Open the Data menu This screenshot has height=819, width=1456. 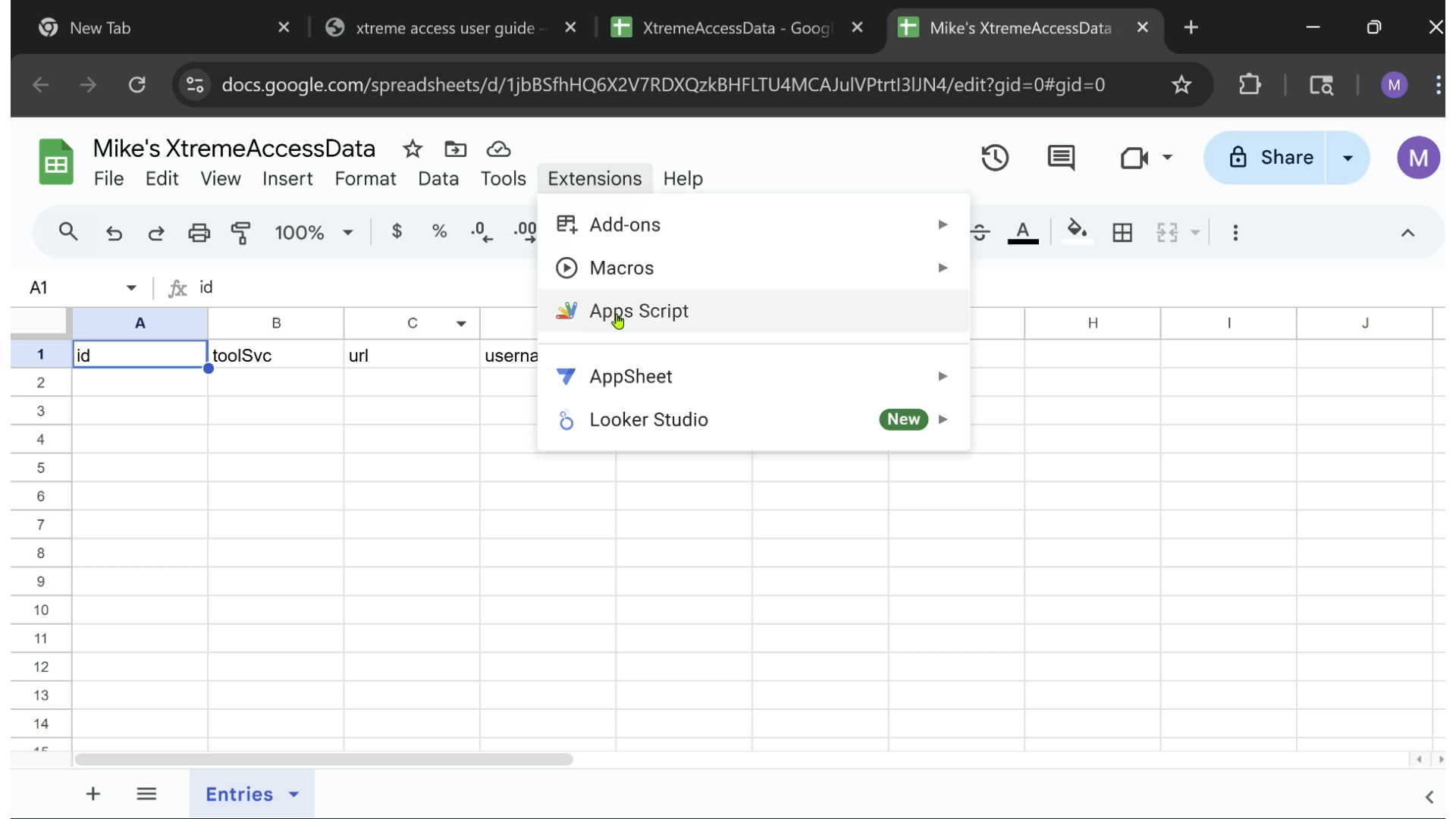pyautogui.click(x=438, y=178)
